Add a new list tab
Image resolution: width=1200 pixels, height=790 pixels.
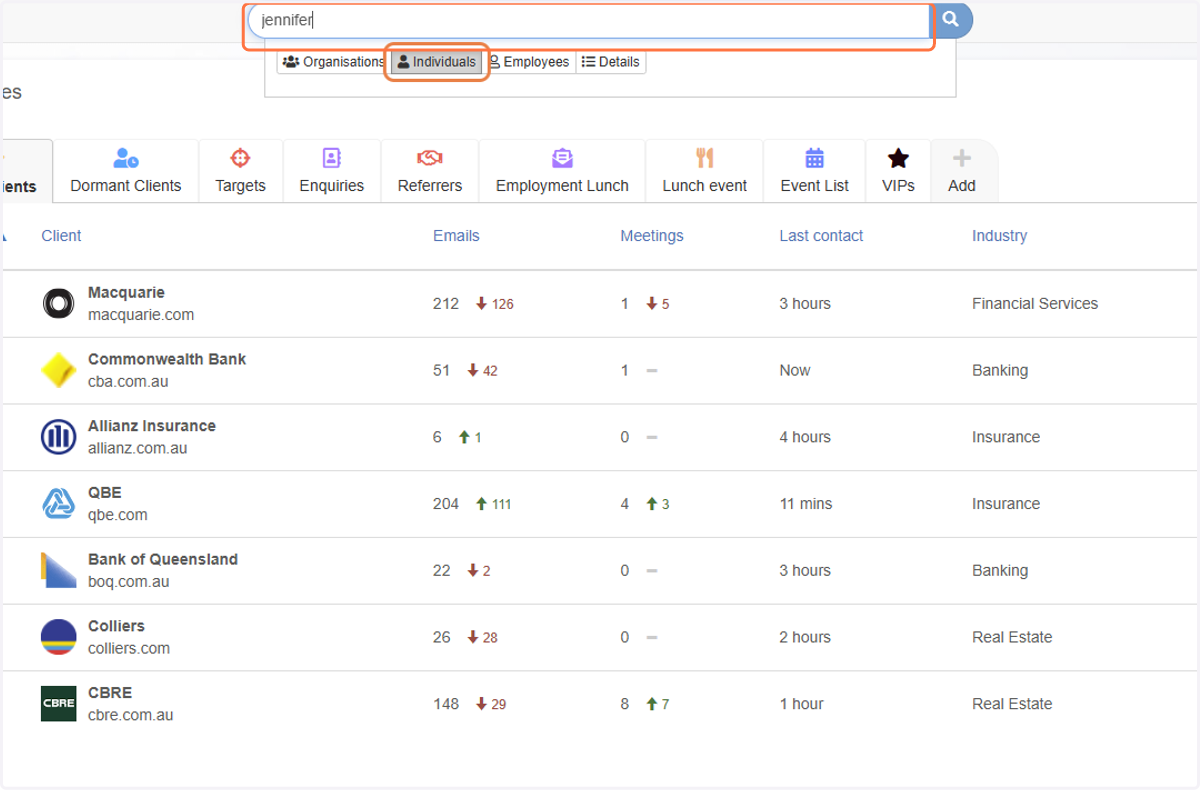tap(962, 171)
